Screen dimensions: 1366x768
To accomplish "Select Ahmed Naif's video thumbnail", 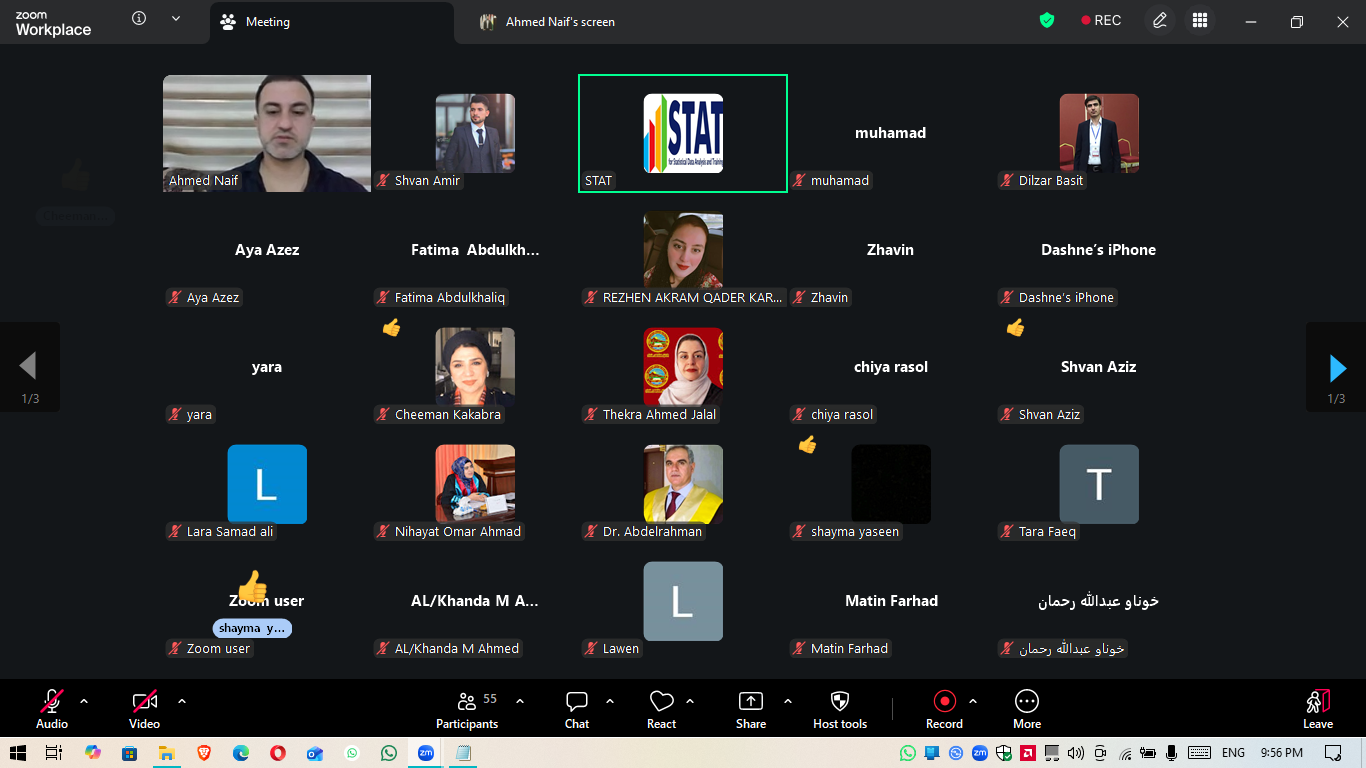I will click(x=267, y=133).
